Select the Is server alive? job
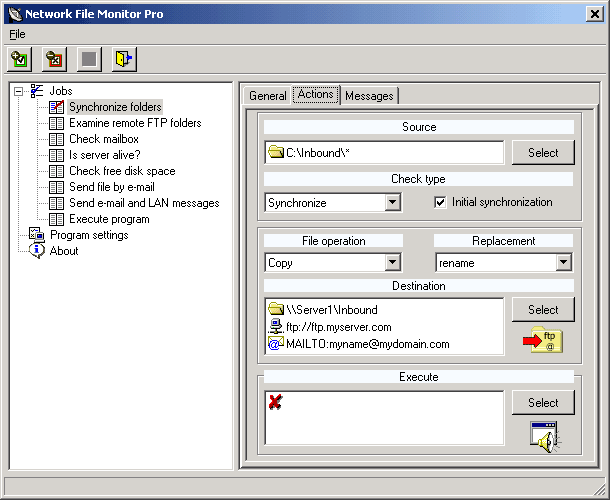 (x=105, y=155)
